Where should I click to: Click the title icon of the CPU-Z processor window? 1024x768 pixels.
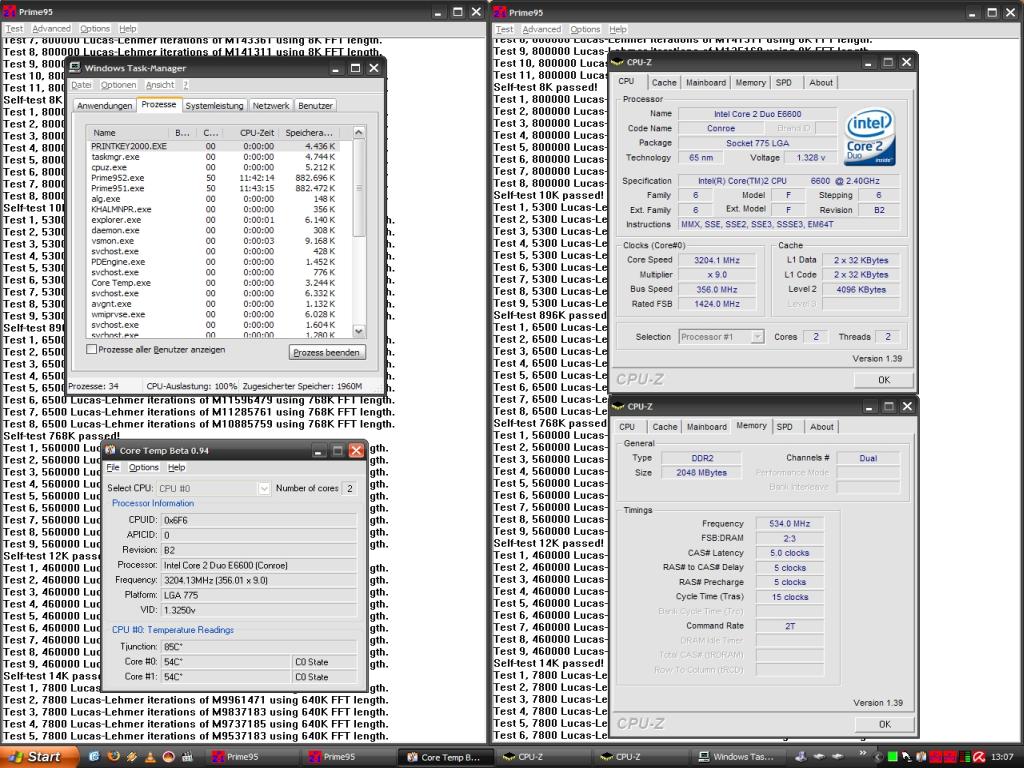point(617,62)
